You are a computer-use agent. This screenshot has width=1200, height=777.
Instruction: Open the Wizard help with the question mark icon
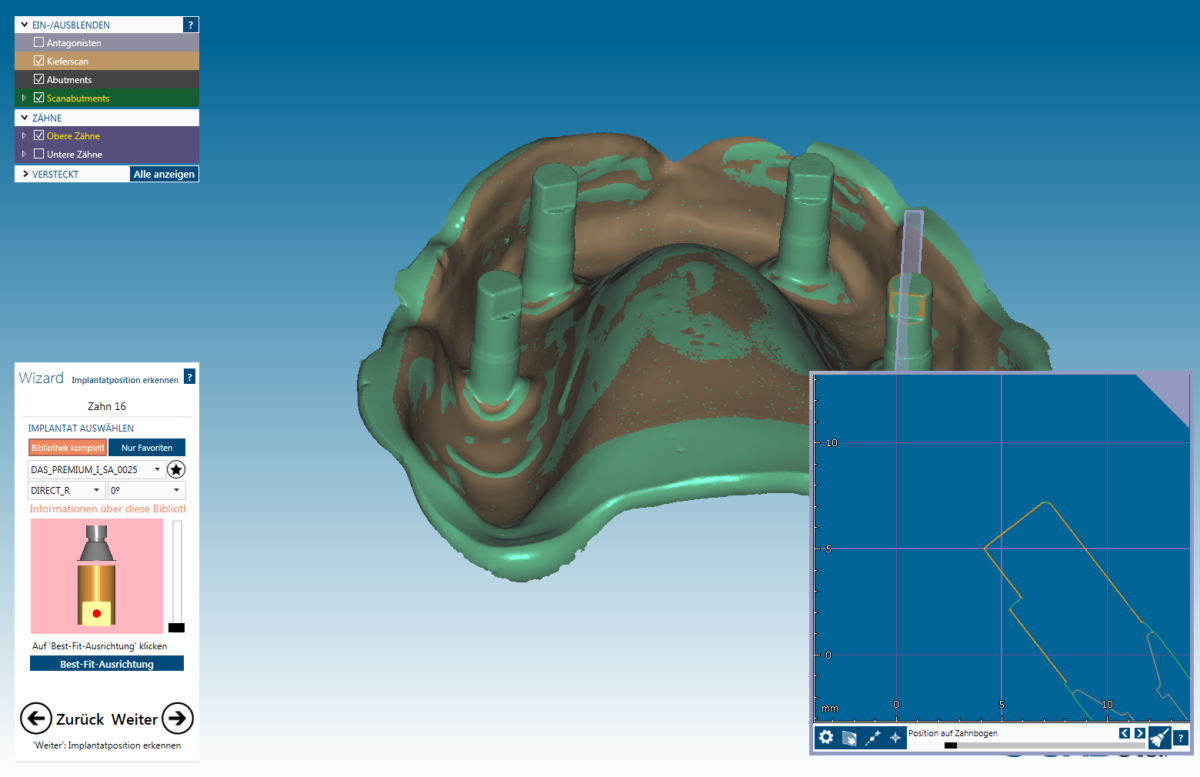(x=189, y=377)
